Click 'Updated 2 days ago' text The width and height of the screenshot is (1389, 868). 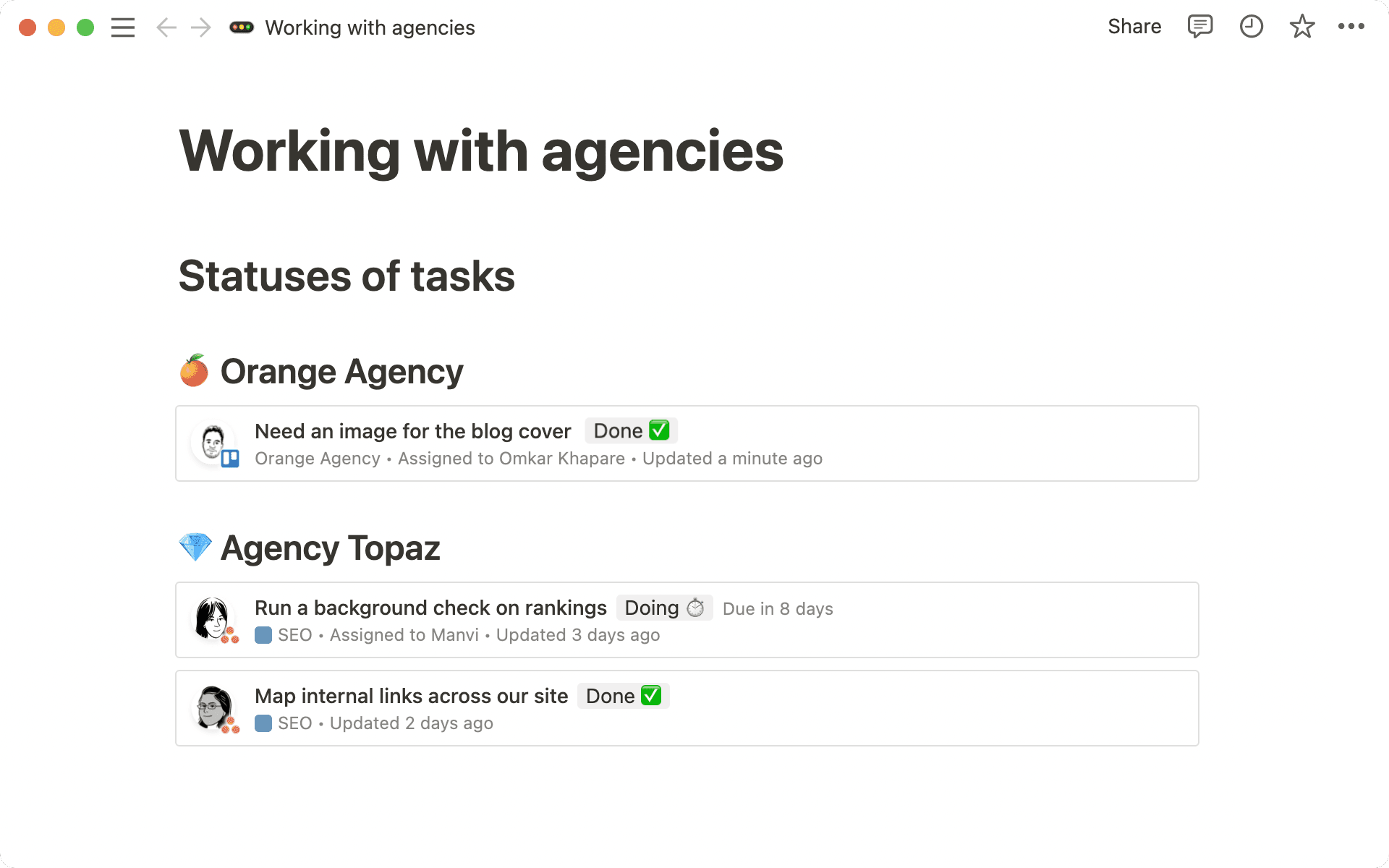coord(412,723)
